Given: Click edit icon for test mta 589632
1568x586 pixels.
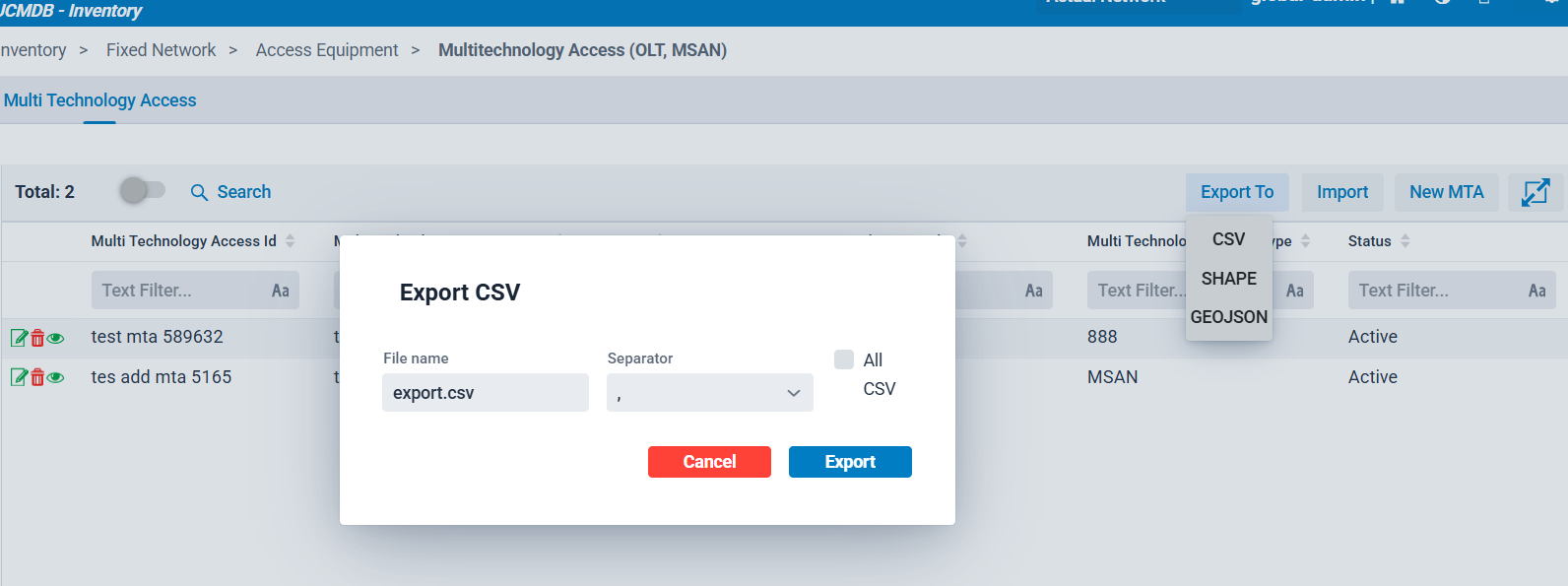Looking at the screenshot, I should (x=18, y=338).
